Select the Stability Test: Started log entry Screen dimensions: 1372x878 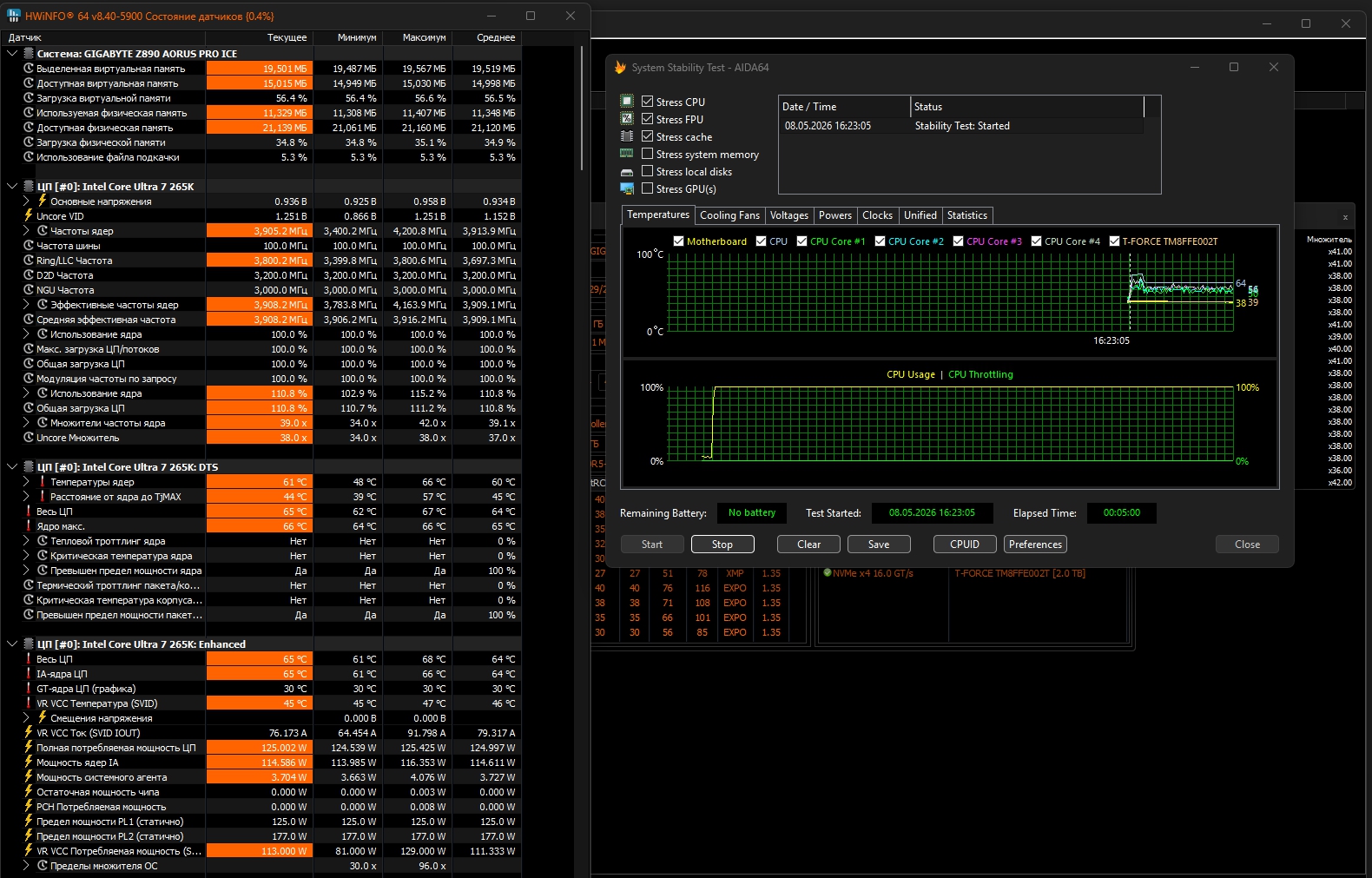click(961, 126)
